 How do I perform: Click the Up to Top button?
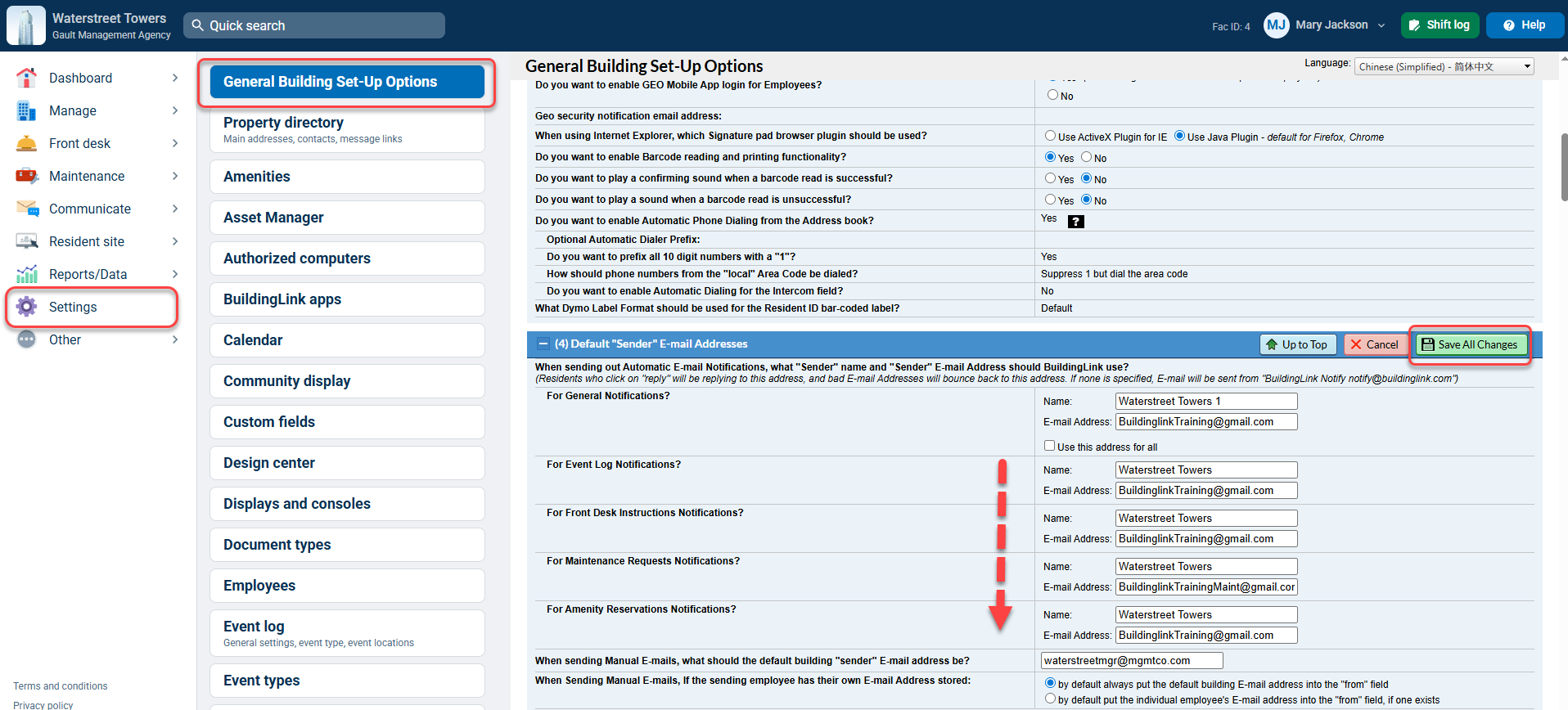pos(1298,344)
